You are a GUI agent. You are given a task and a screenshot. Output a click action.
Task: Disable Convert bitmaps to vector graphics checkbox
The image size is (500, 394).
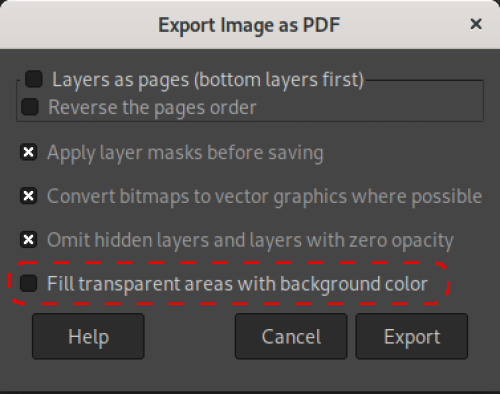tap(28, 196)
